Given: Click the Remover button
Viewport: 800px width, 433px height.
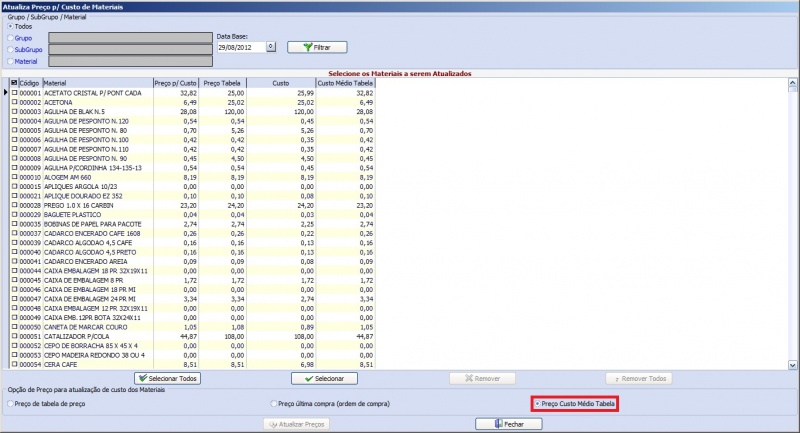Looking at the screenshot, I should tap(482, 378).
